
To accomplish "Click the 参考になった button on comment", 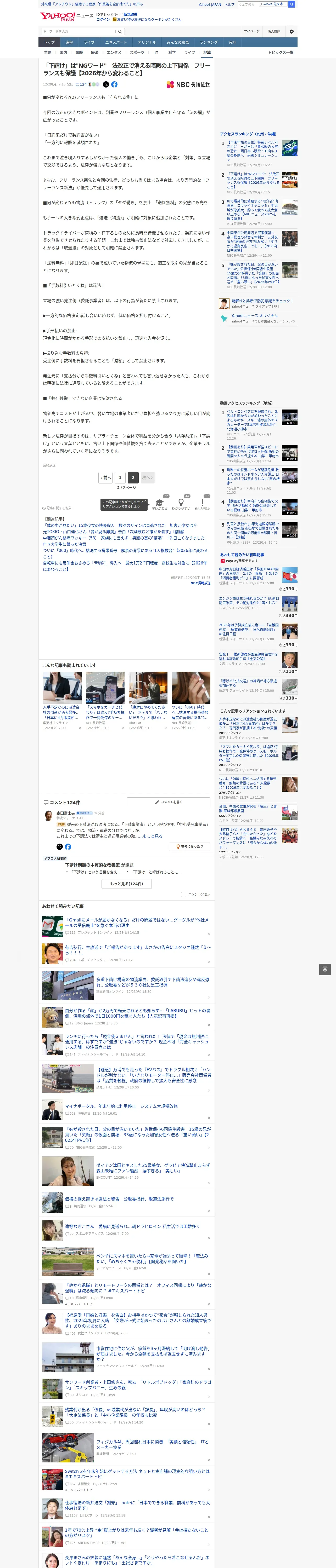I will point(190,847).
